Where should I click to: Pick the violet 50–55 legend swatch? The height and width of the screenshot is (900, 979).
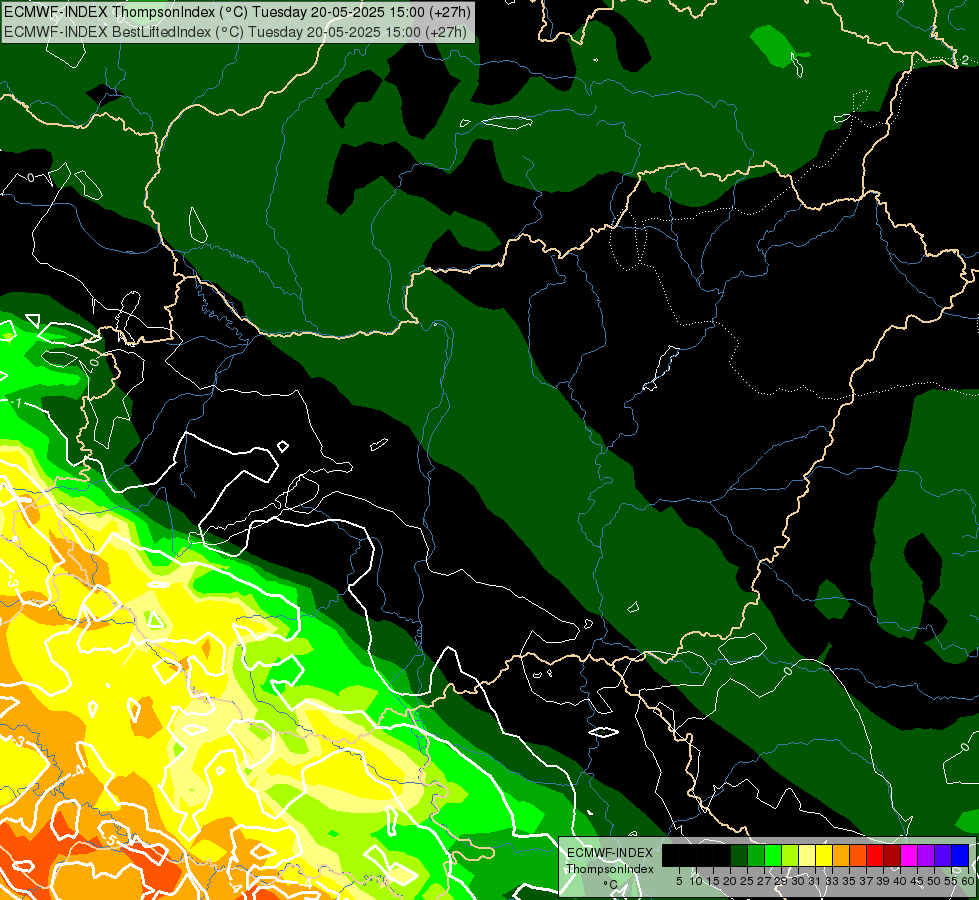pos(943,855)
